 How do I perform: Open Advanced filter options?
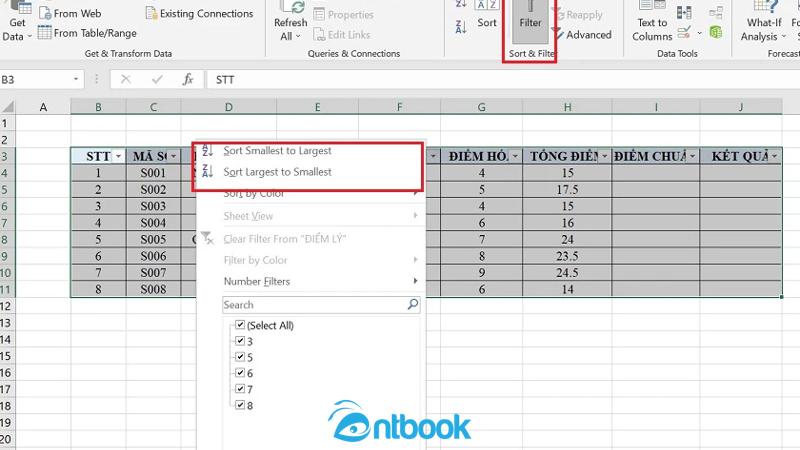(x=583, y=35)
